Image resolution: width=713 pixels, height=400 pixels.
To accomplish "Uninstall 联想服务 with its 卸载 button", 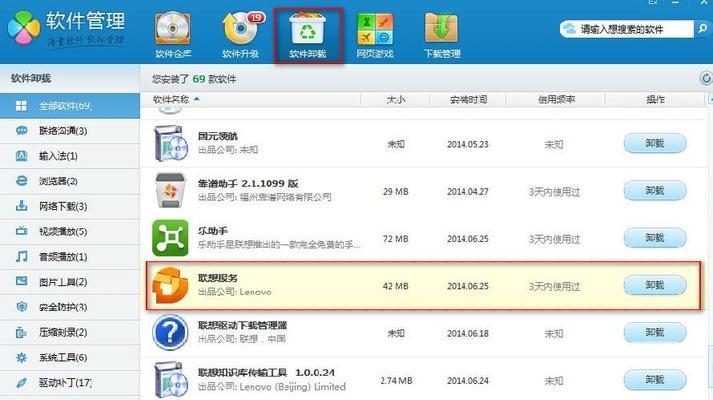I will (x=655, y=285).
